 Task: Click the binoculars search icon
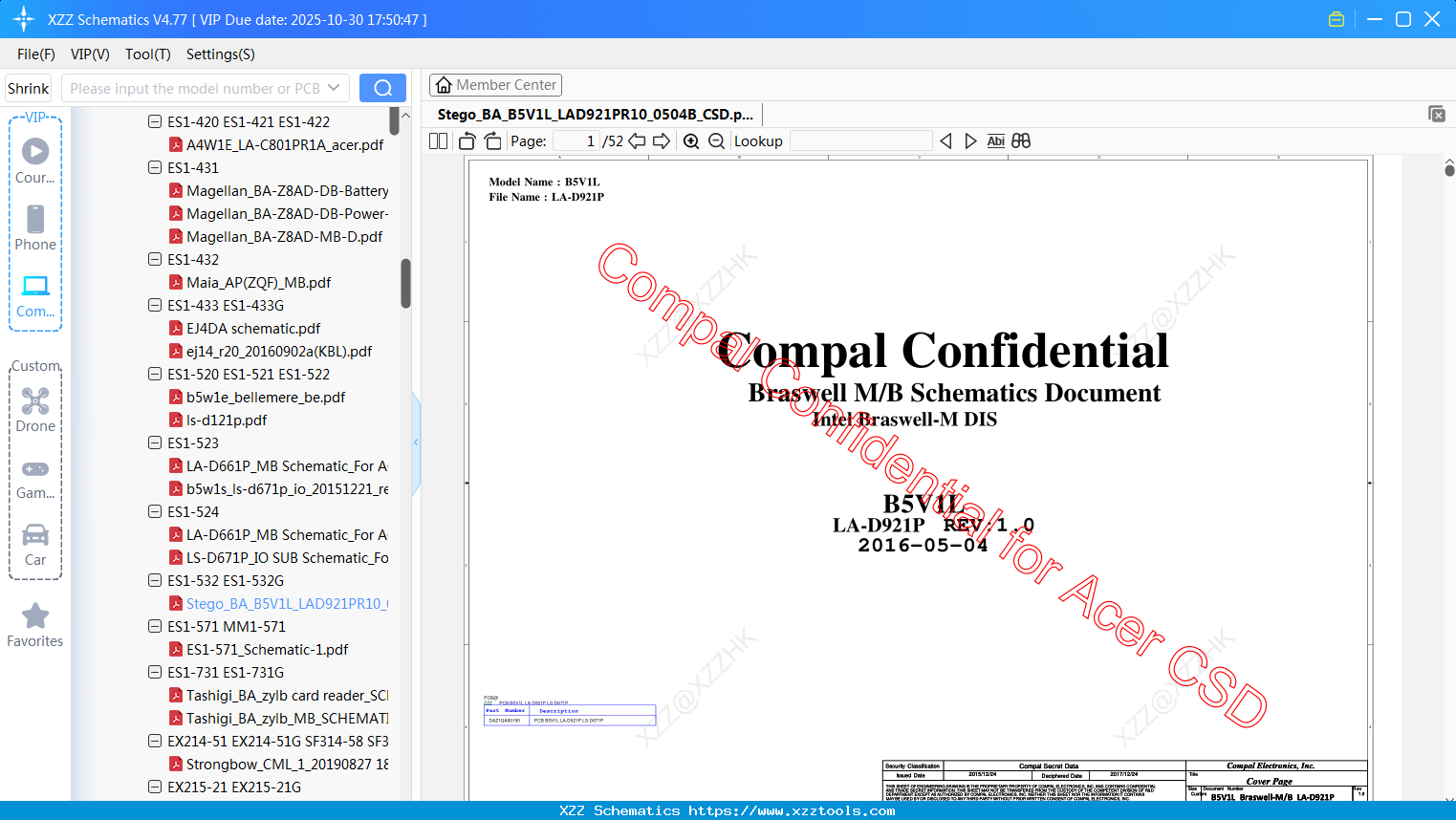1021,140
